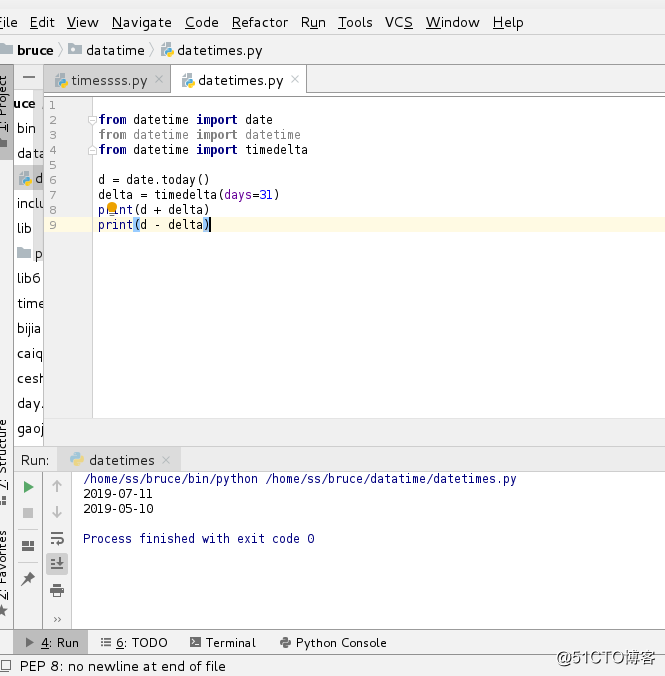The image size is (665, 676).
Task: Open the 4: Run tool window button
Action: [x=51, y=643]
